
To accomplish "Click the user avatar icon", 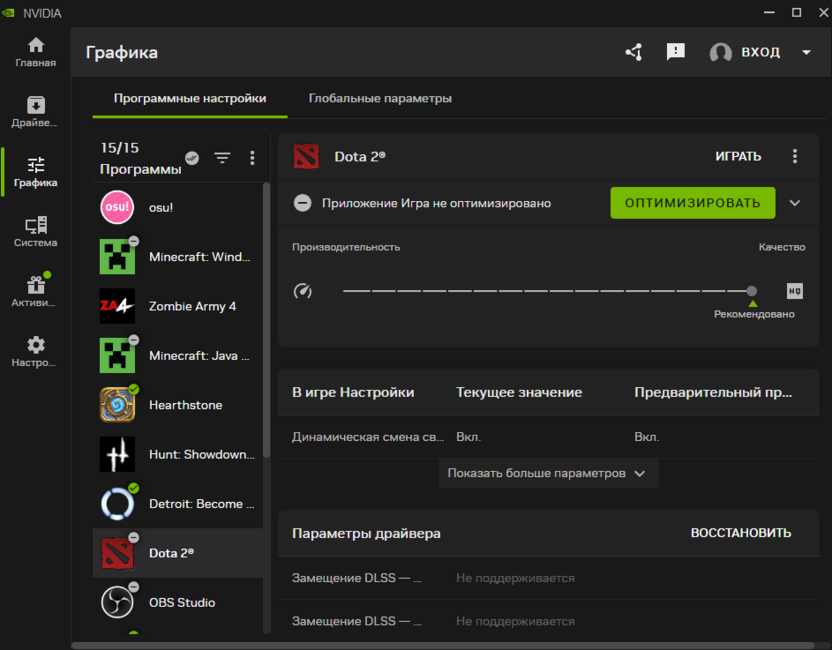I will tap(721, 52).
